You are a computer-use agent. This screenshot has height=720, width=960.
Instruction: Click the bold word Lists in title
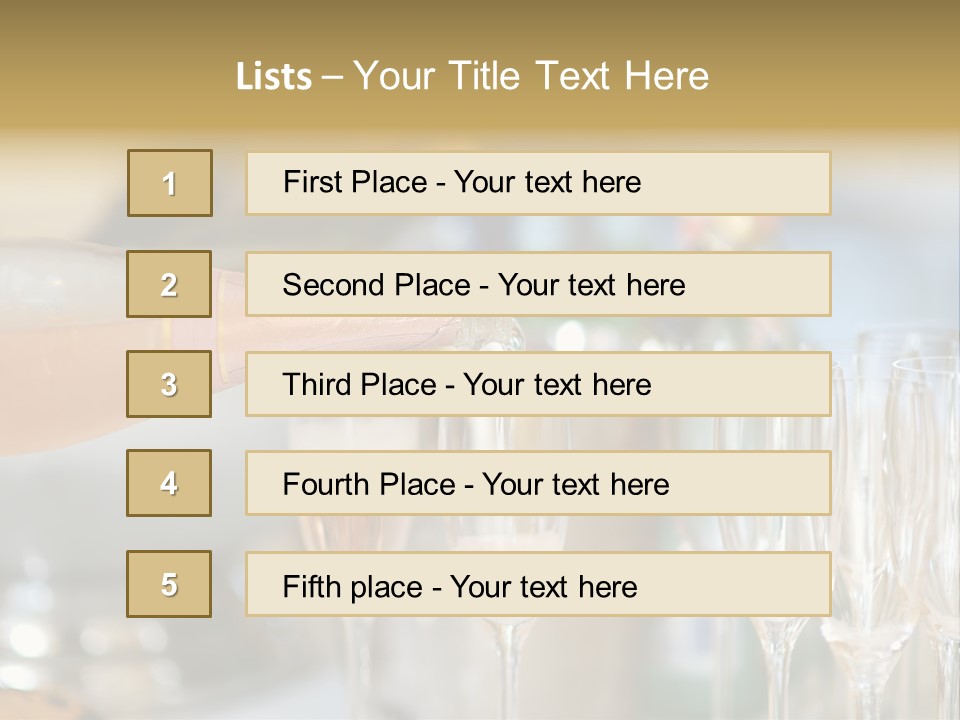[x=274, y=77]
